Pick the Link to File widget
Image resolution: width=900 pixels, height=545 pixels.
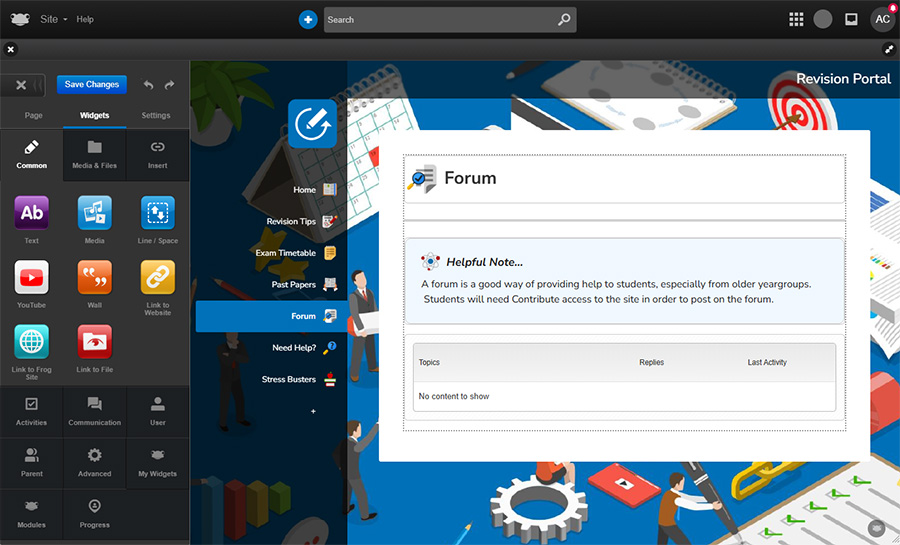coord(95,342)
